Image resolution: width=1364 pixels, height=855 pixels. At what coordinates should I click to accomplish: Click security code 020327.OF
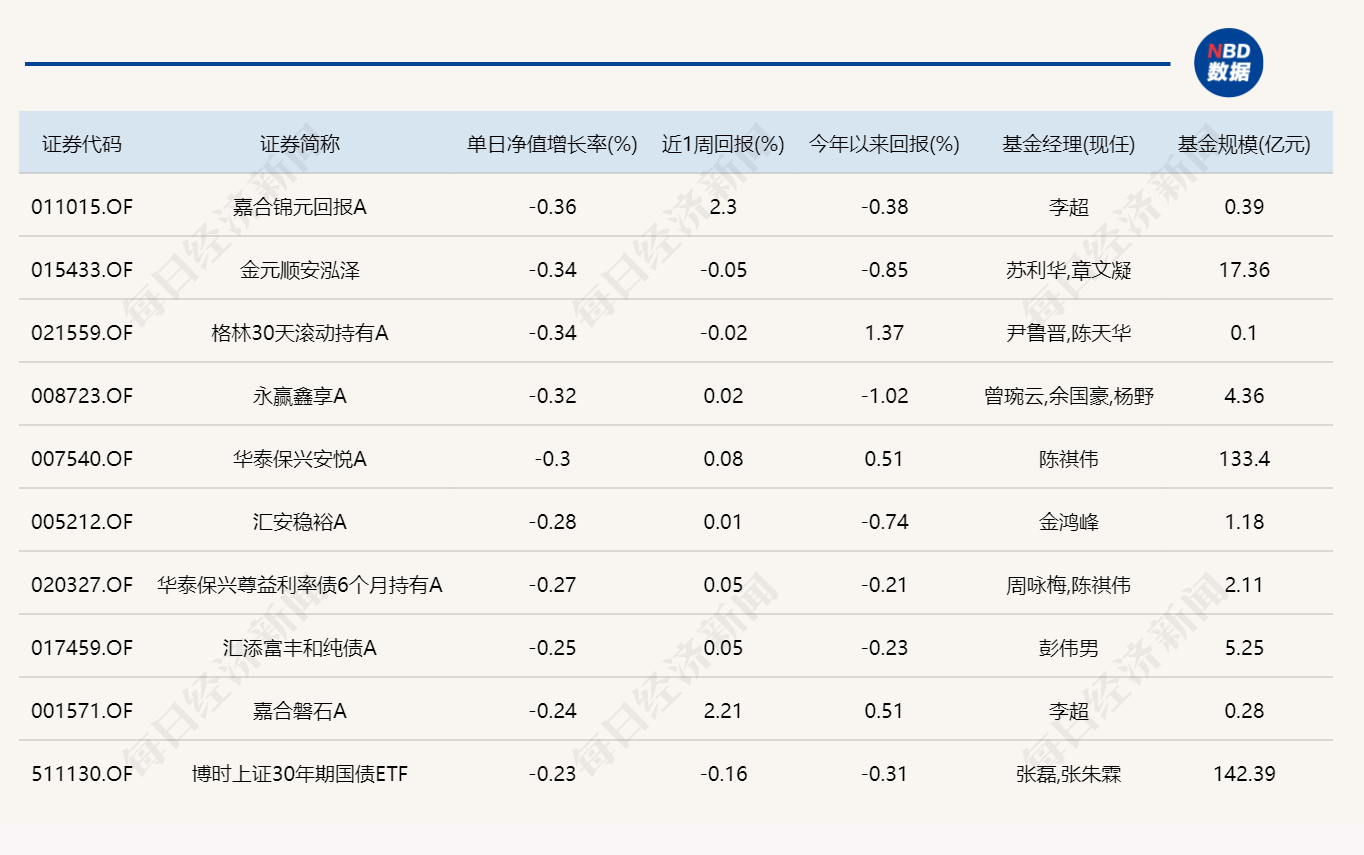(x=82, y=585)
